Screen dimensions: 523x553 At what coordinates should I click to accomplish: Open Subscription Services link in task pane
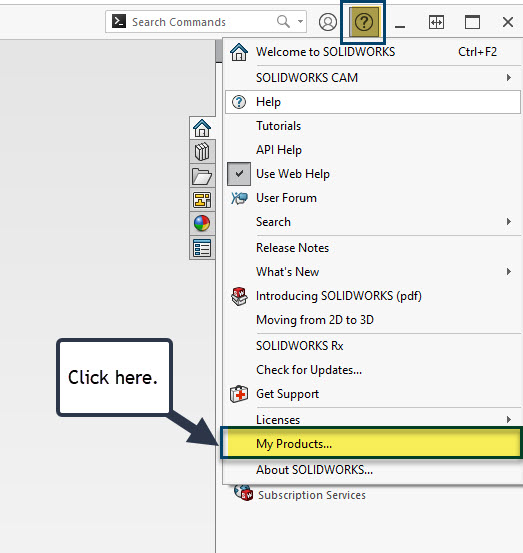pyautogui.click(x=312, y=495)
